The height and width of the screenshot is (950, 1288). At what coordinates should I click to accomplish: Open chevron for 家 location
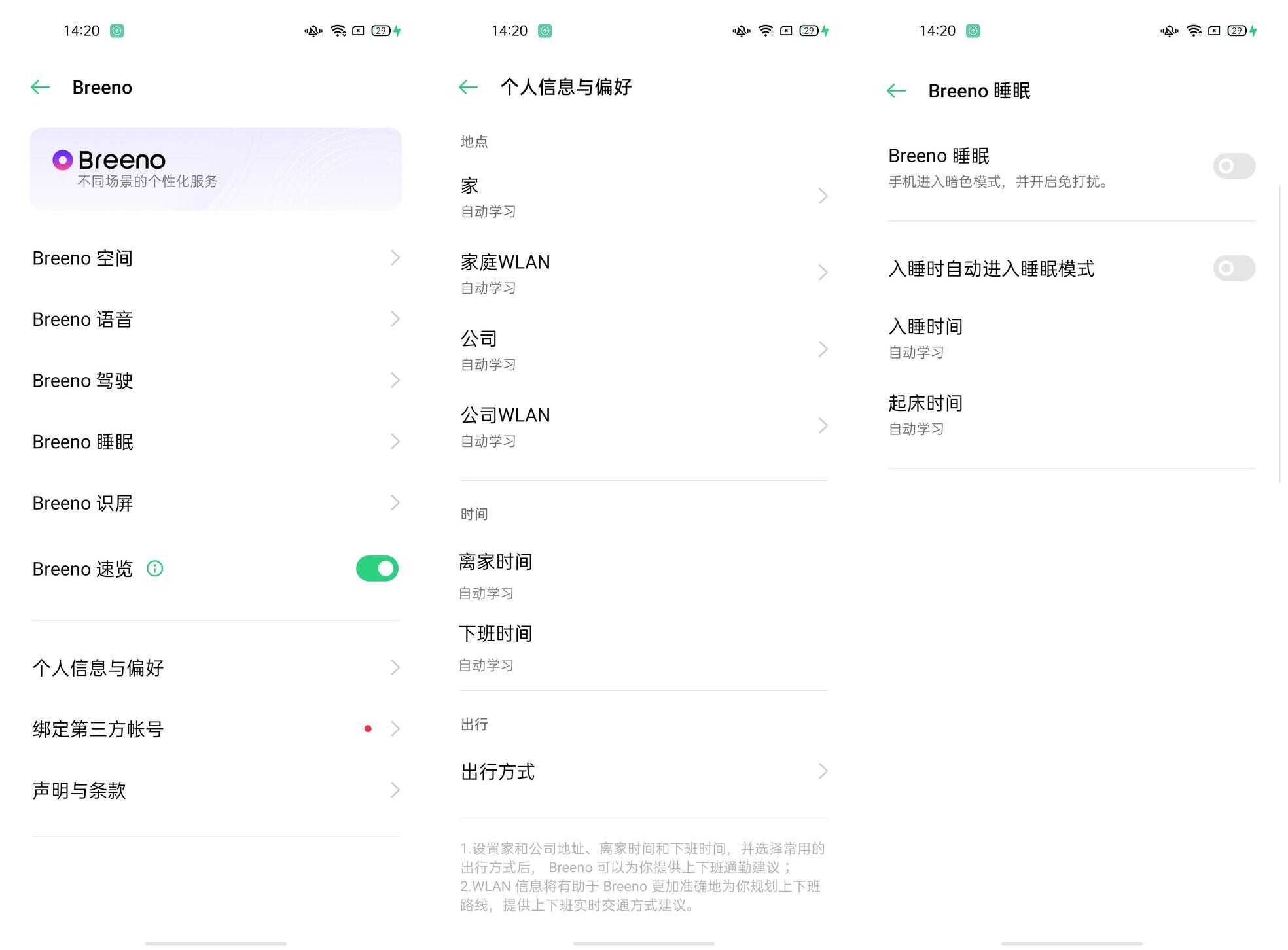[x=823, y=196]
